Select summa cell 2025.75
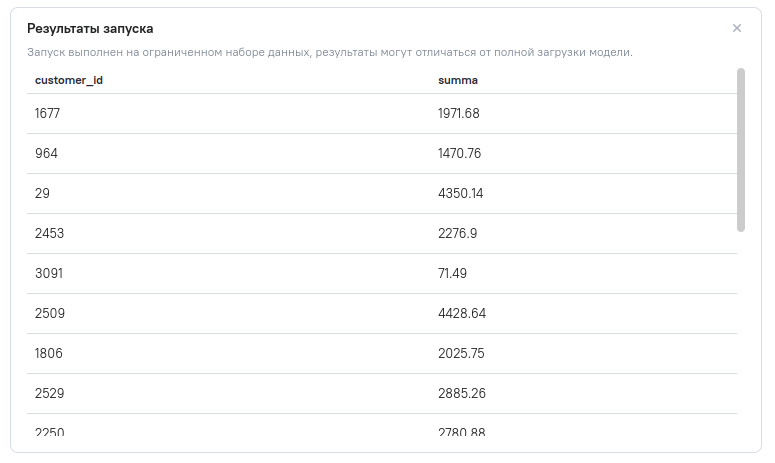The image size is (775, 463). 461,354
